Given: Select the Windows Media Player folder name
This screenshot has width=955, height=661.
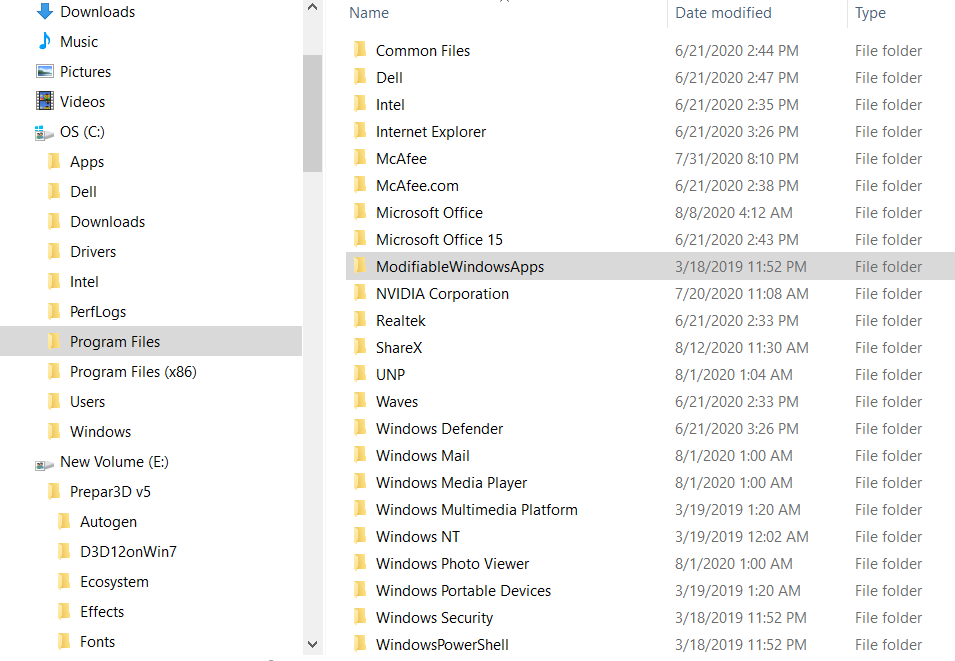Looking at the screenshot, I should (451, 482).
